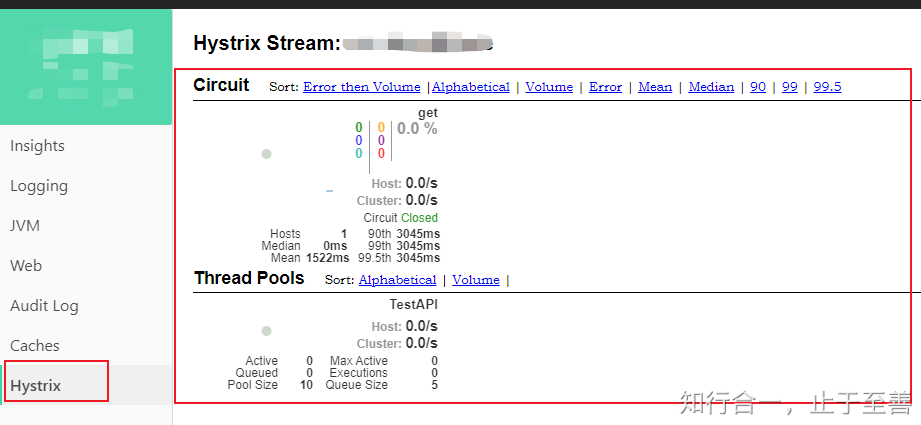Image resolution: width=921 pixels, height=425 pixels.
Task: Click the TestAPI thread pool name
Action: [414, 305]
